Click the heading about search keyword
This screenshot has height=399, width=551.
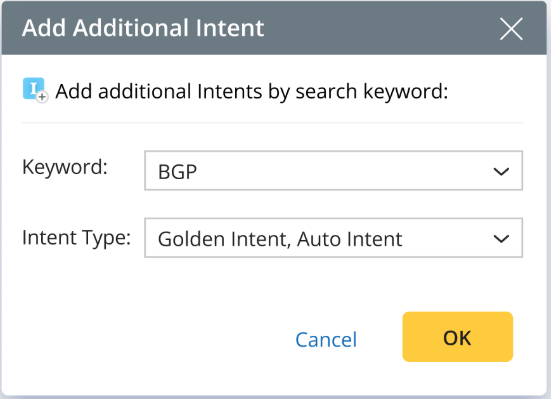[x=252, y=92]
